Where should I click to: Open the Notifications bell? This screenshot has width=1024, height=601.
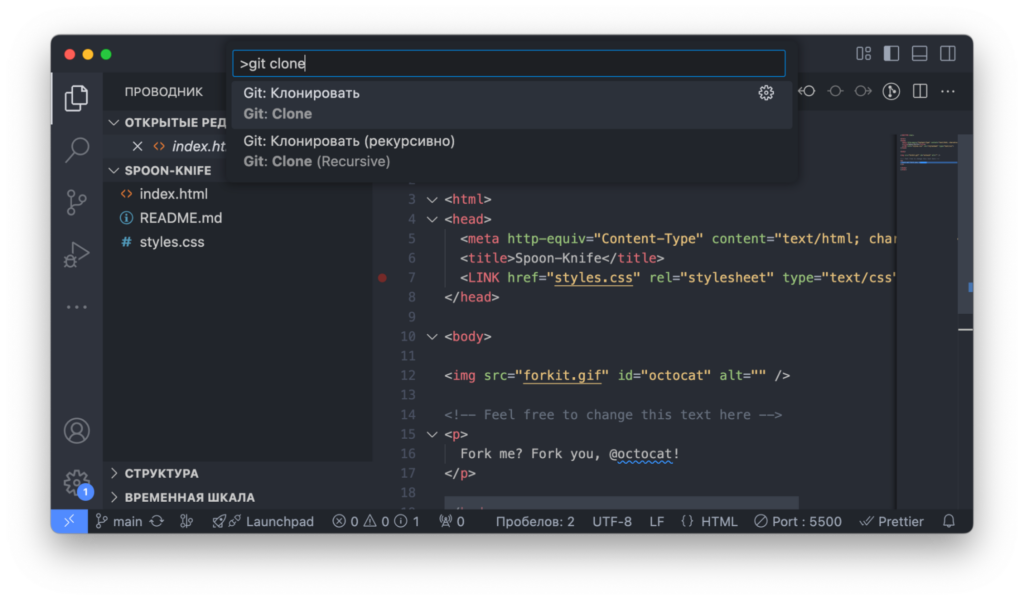coord(947,521)
